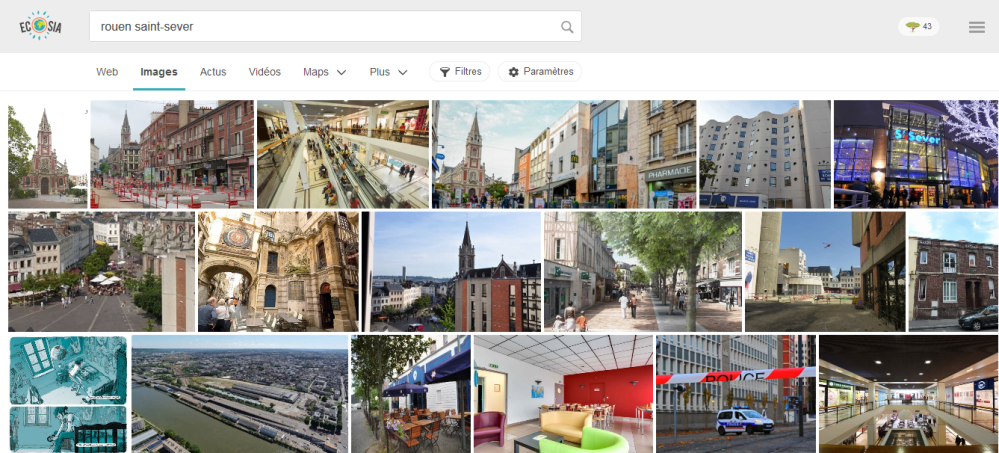Open the street with red barriers thumbnail
This screenshot has width=999, height=453.
click(172, 154)
